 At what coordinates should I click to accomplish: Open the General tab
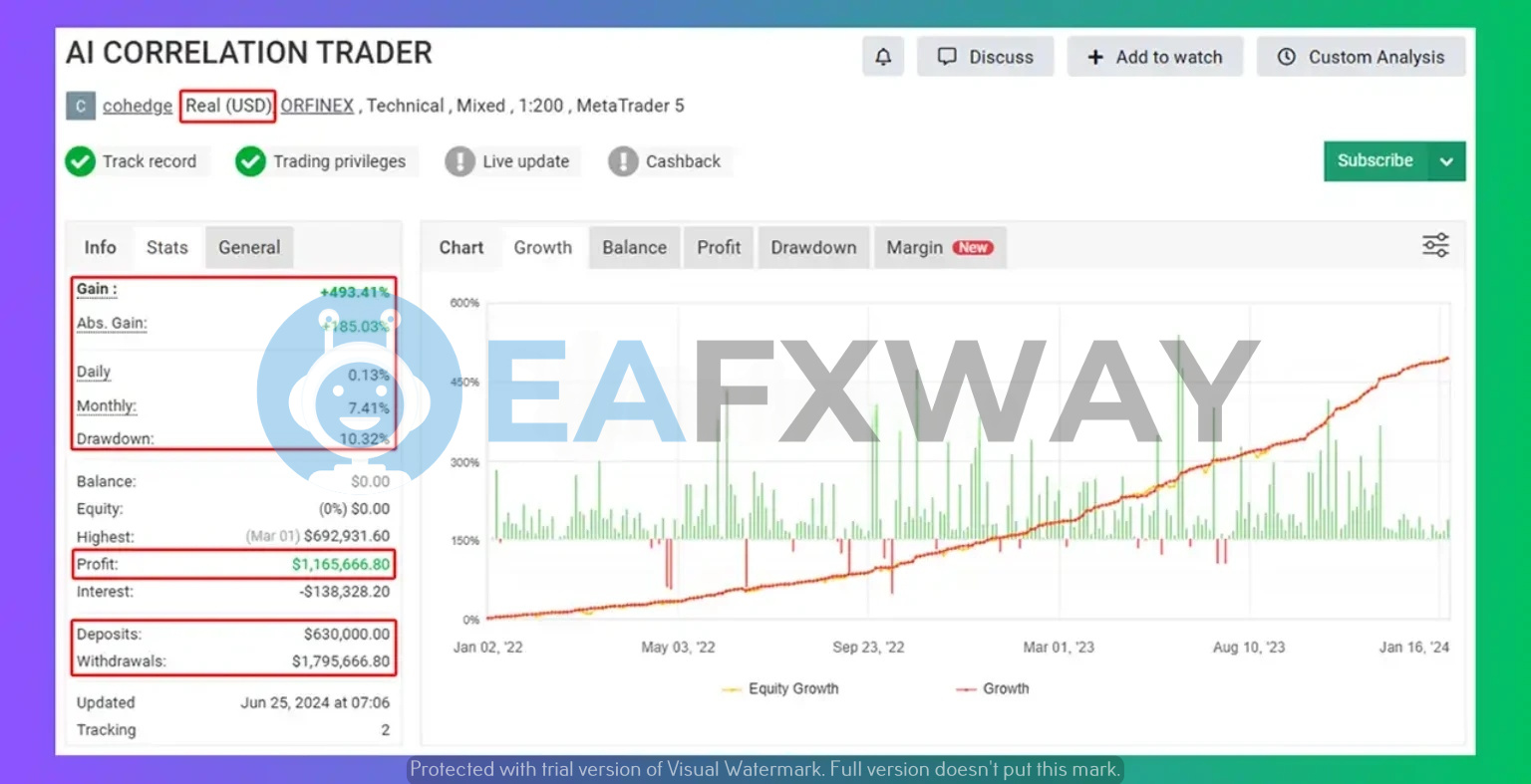click(249, 247)
